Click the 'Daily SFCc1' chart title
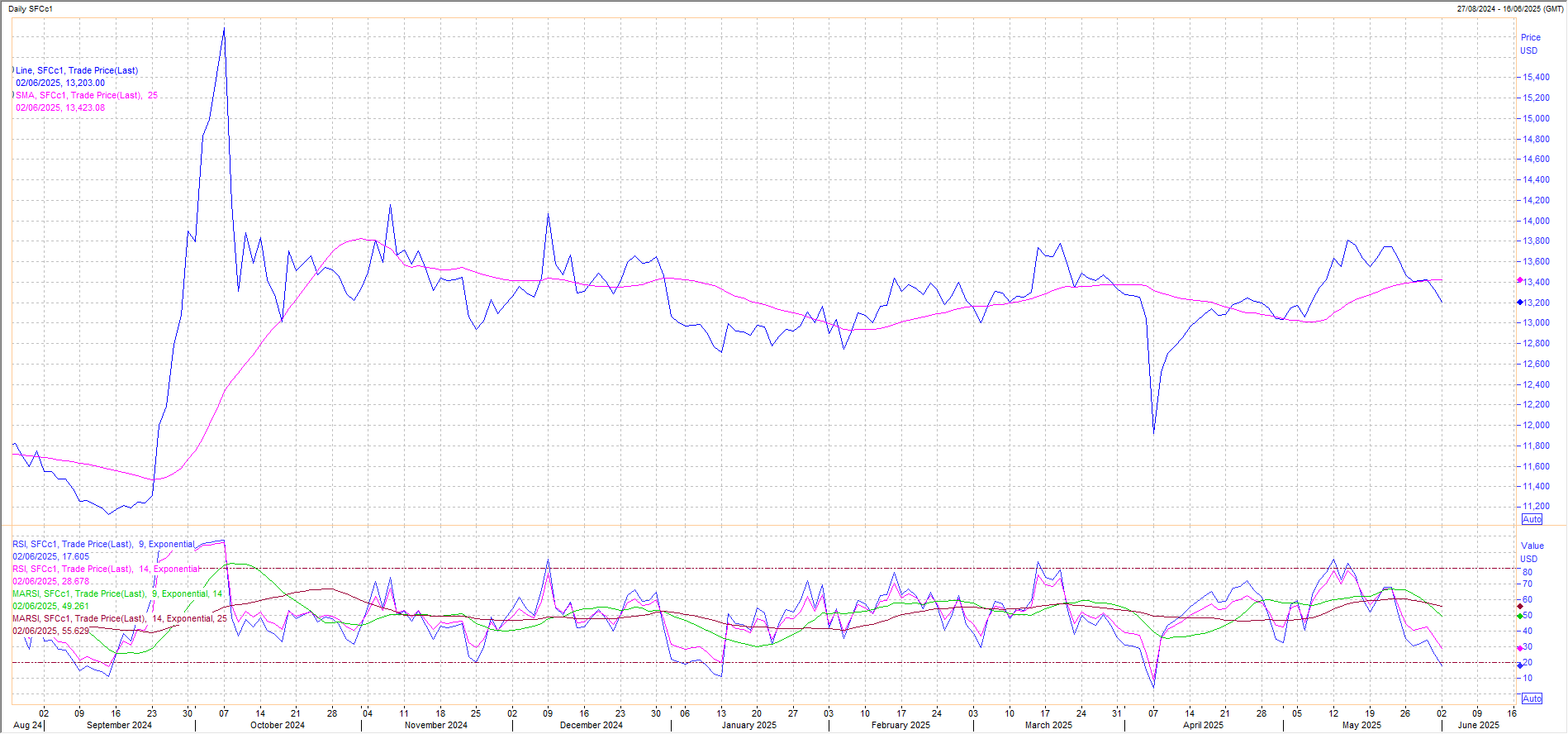Screen dimensions: 1568x734 tap(31, 9)
